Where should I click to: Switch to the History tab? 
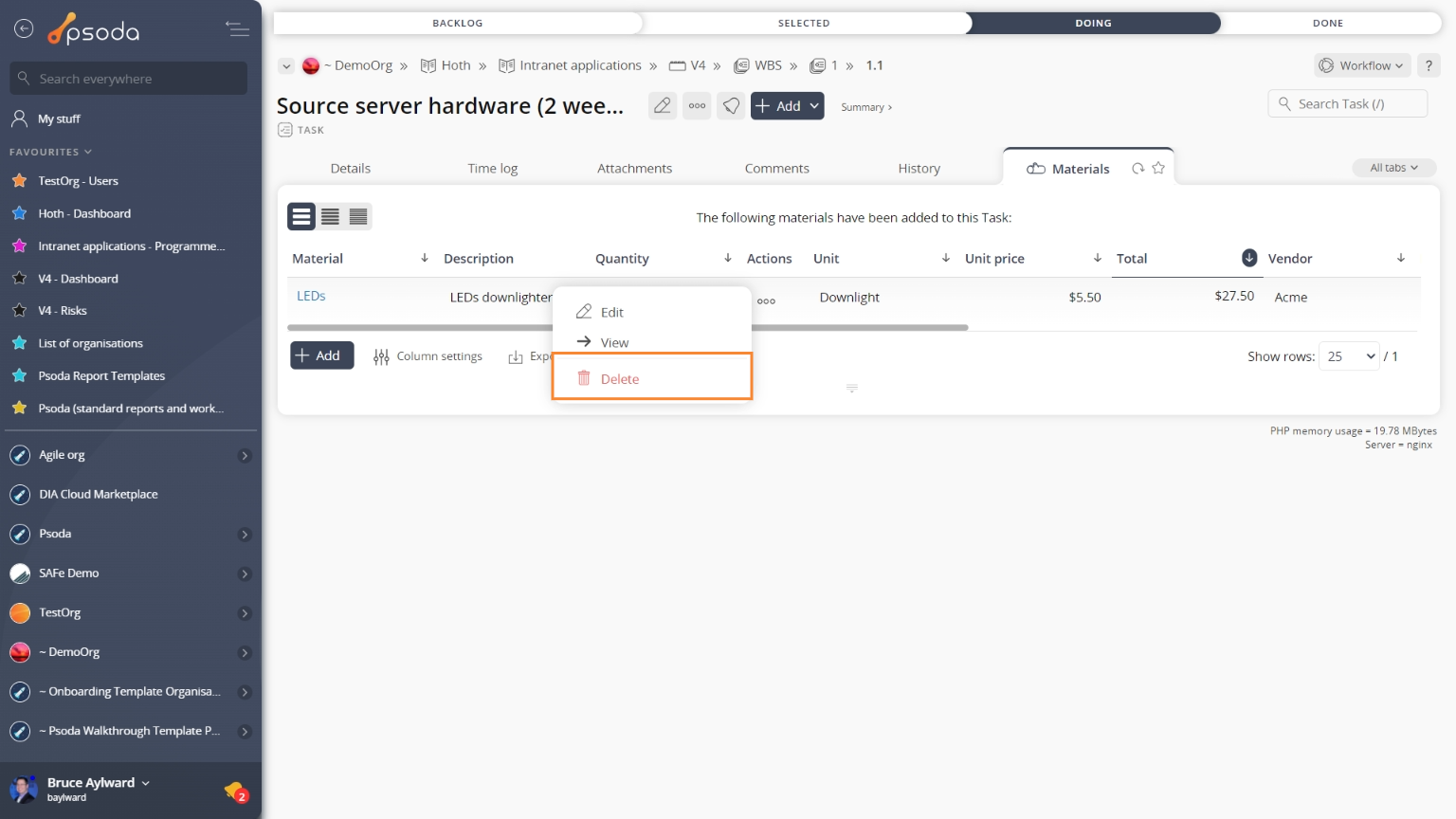pyautogui.click(x=919, y=168)
